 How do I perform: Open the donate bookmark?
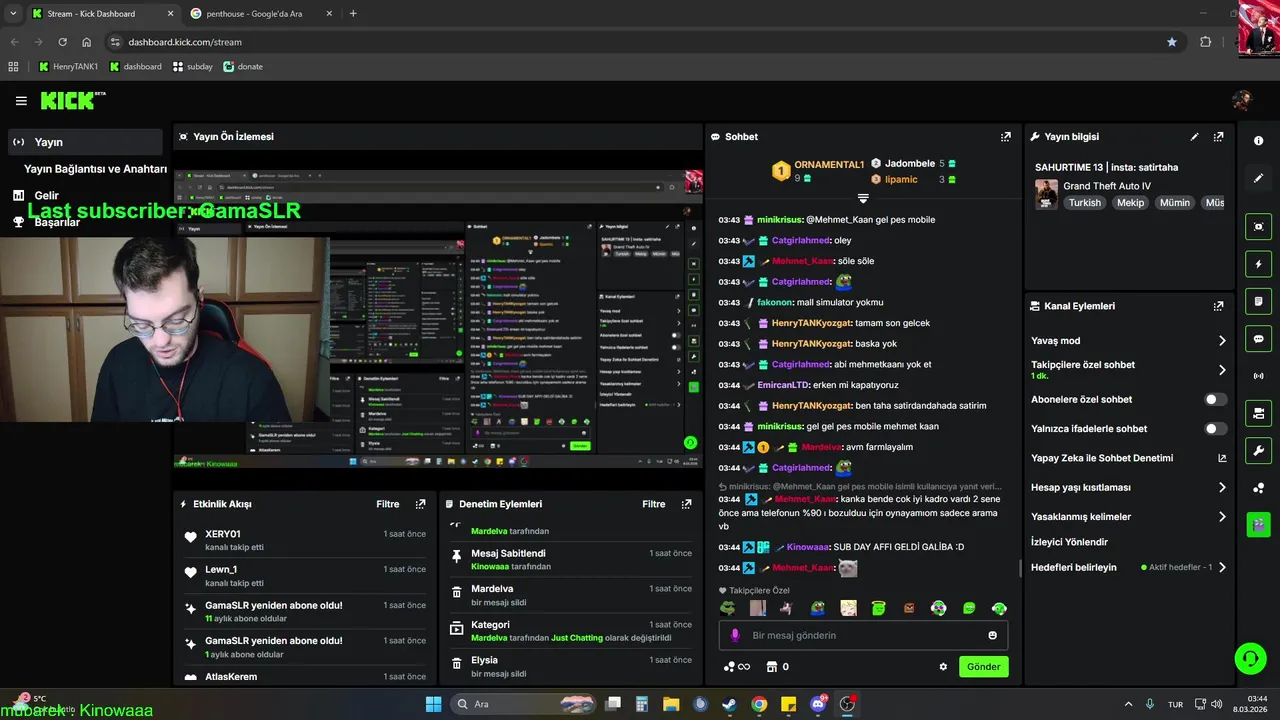243,67
